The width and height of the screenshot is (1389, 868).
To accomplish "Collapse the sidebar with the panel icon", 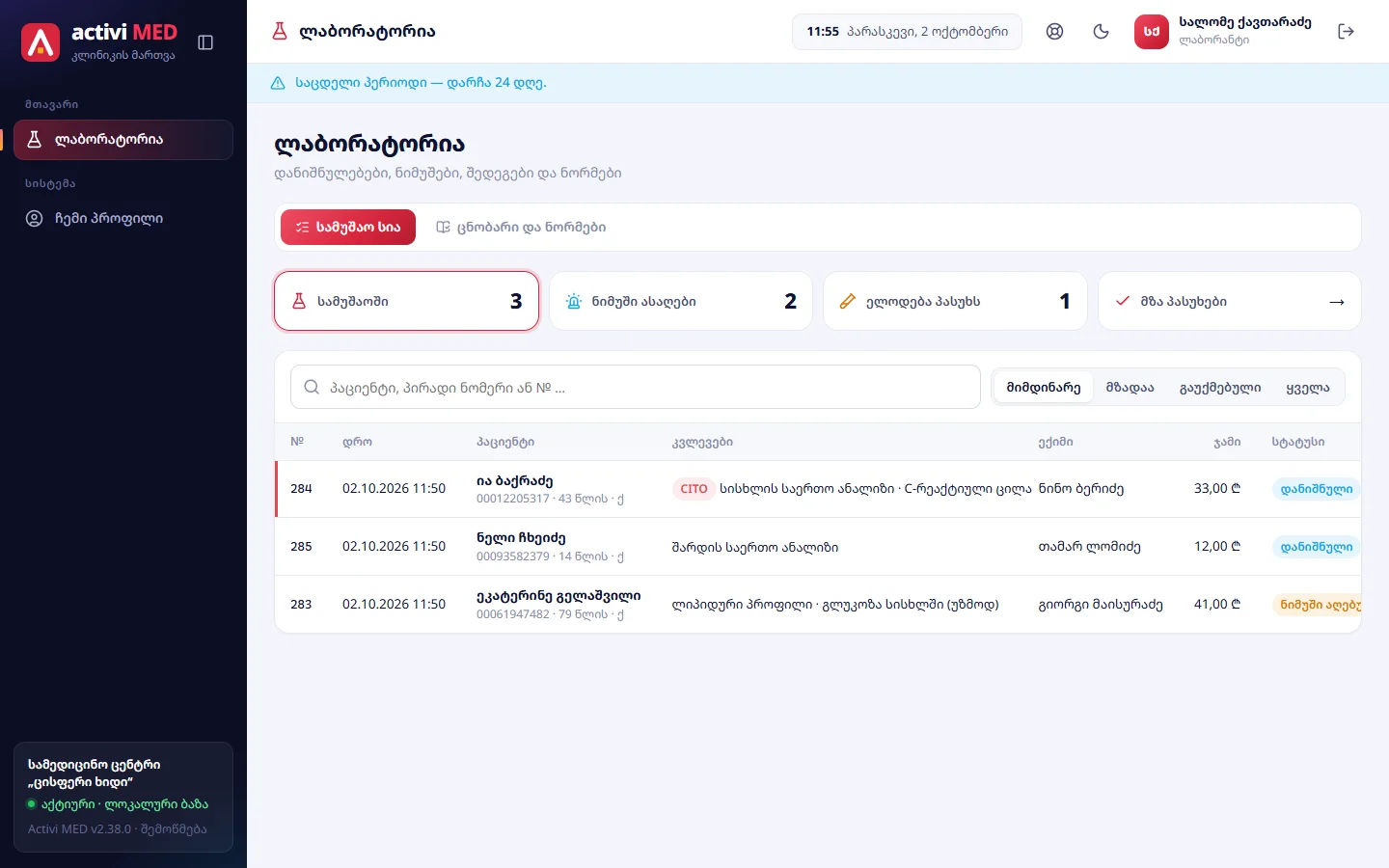I will click(205, 42).
